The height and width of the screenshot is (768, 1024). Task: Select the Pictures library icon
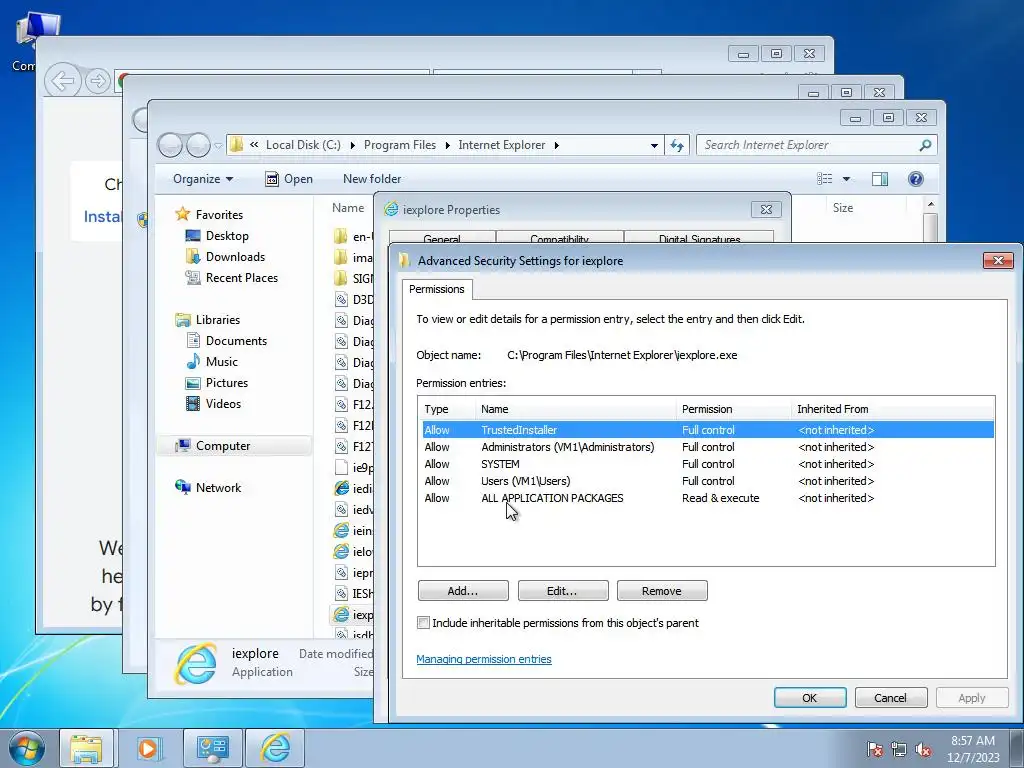193,383
